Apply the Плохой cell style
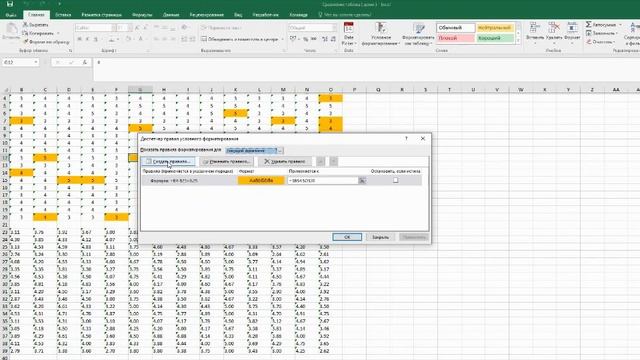 click(x=456, y=38)
